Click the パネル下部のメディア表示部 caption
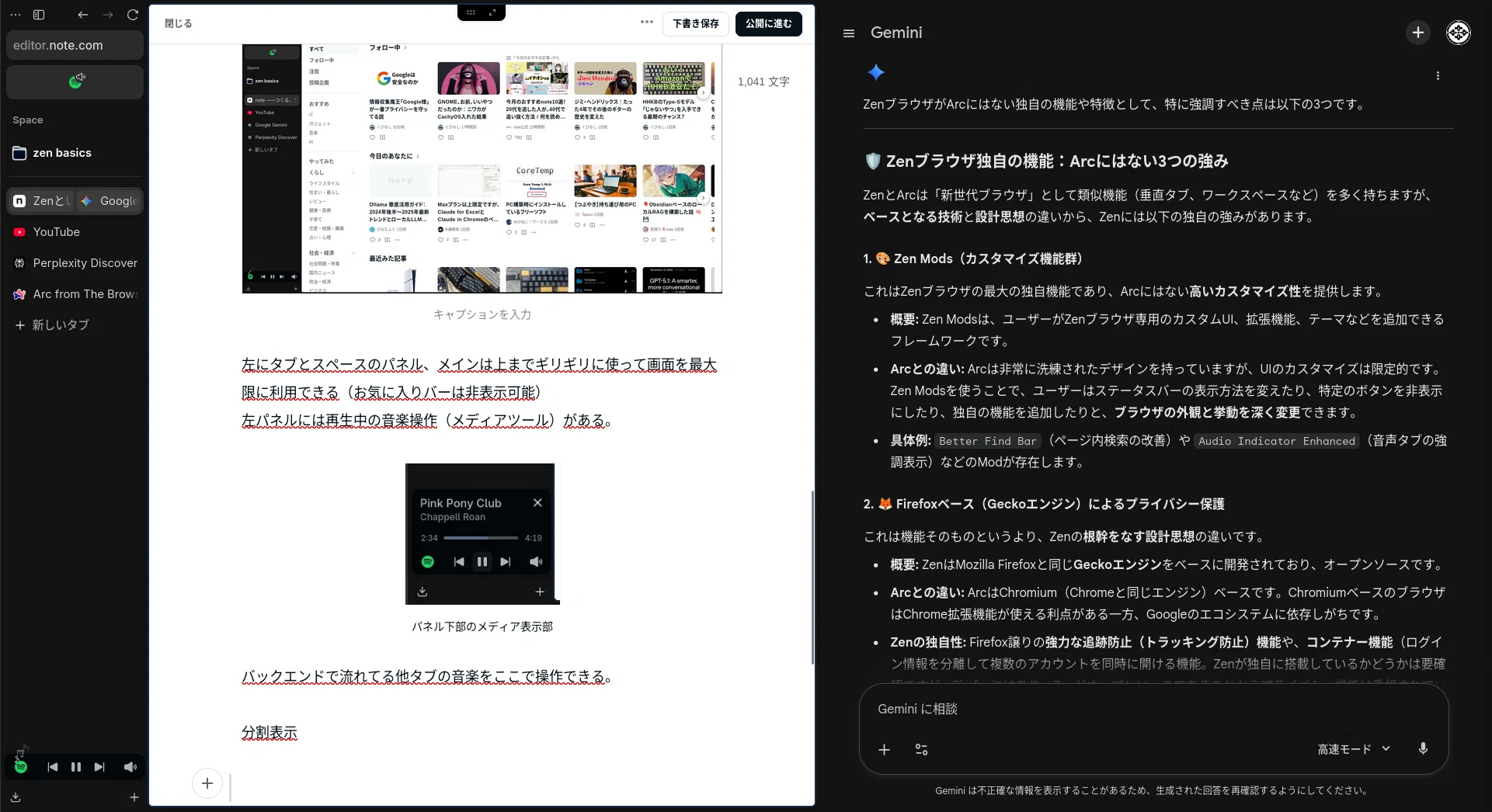Screen dimensions: 1492x812 click(x=482, y=626)
